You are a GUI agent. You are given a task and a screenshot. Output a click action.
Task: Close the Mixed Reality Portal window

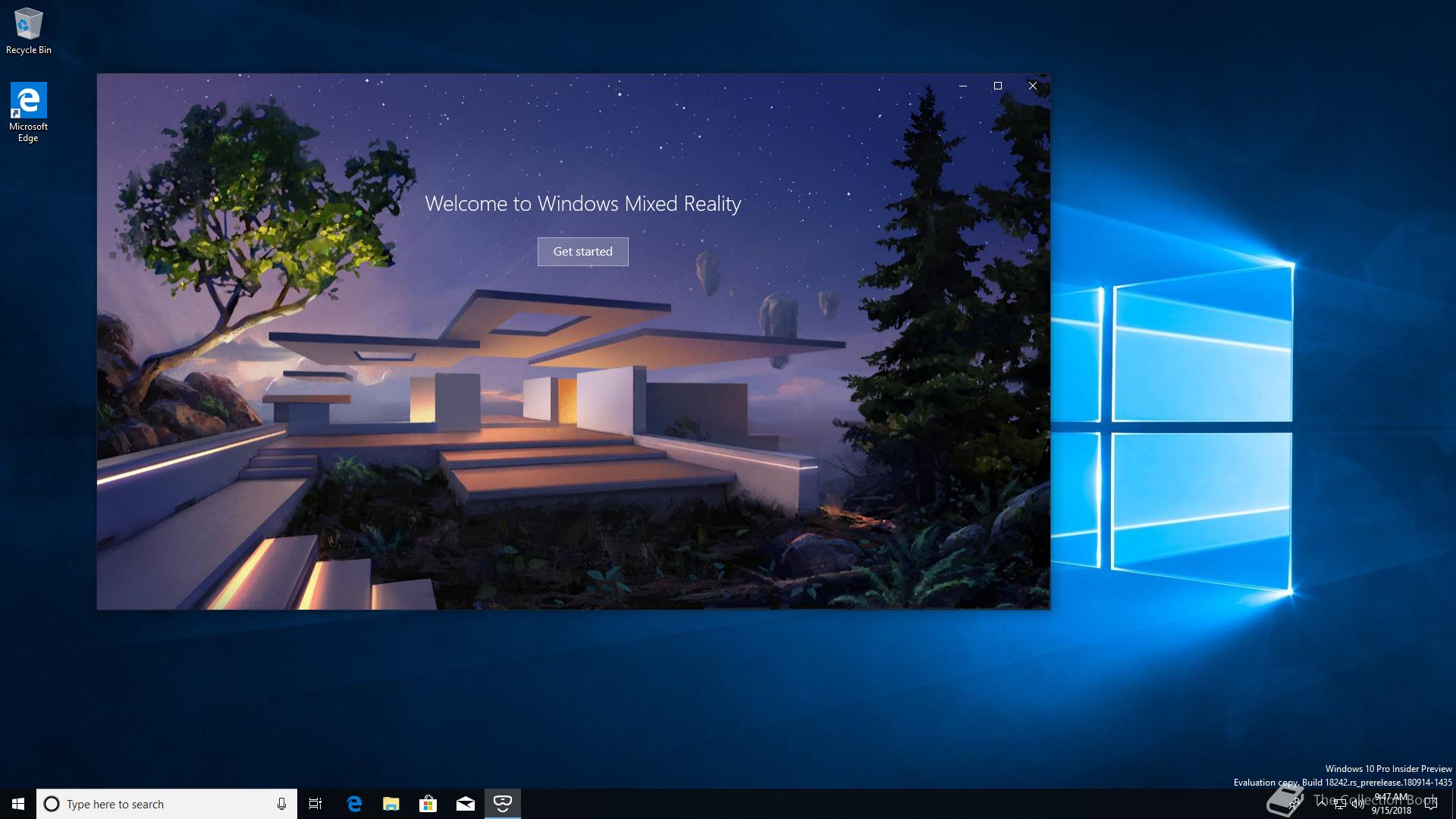point(1033,86)
